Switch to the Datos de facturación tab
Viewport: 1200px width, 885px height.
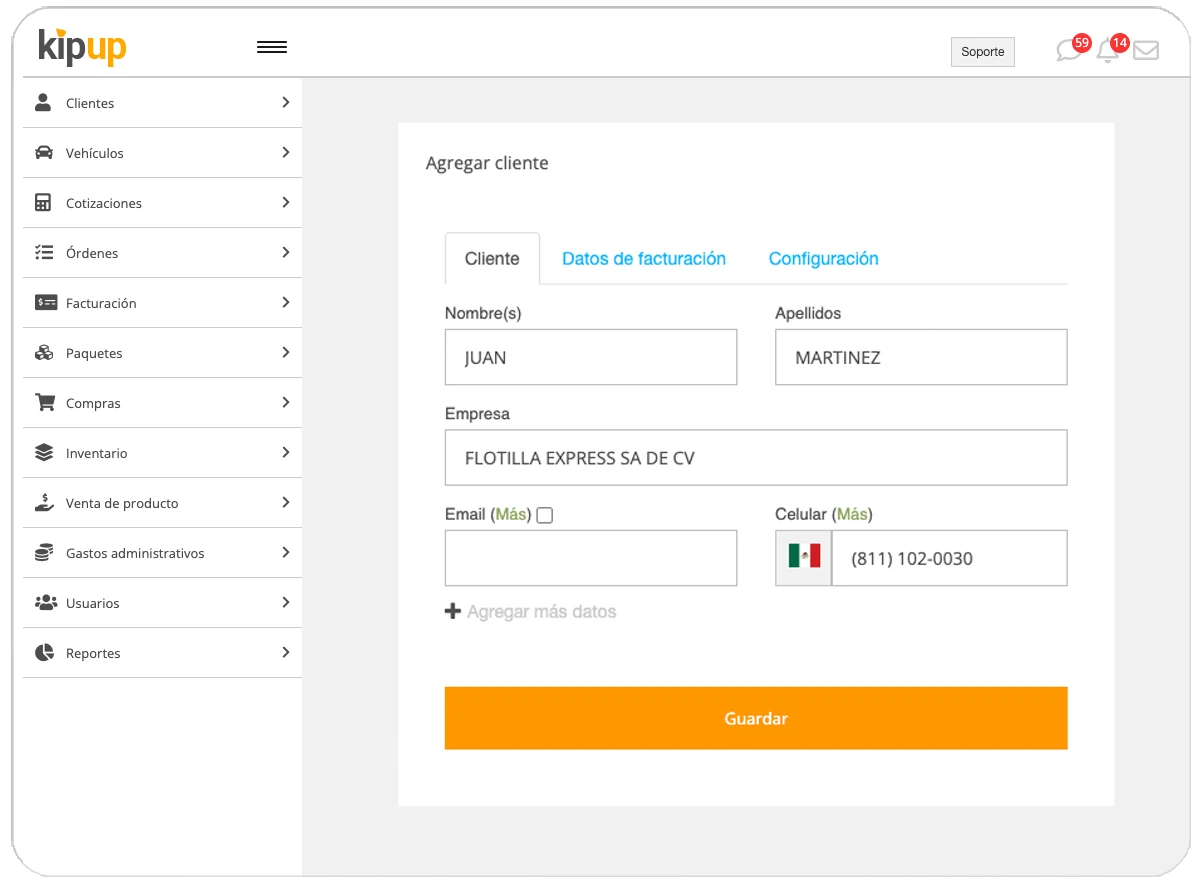[x=643, y=258]
